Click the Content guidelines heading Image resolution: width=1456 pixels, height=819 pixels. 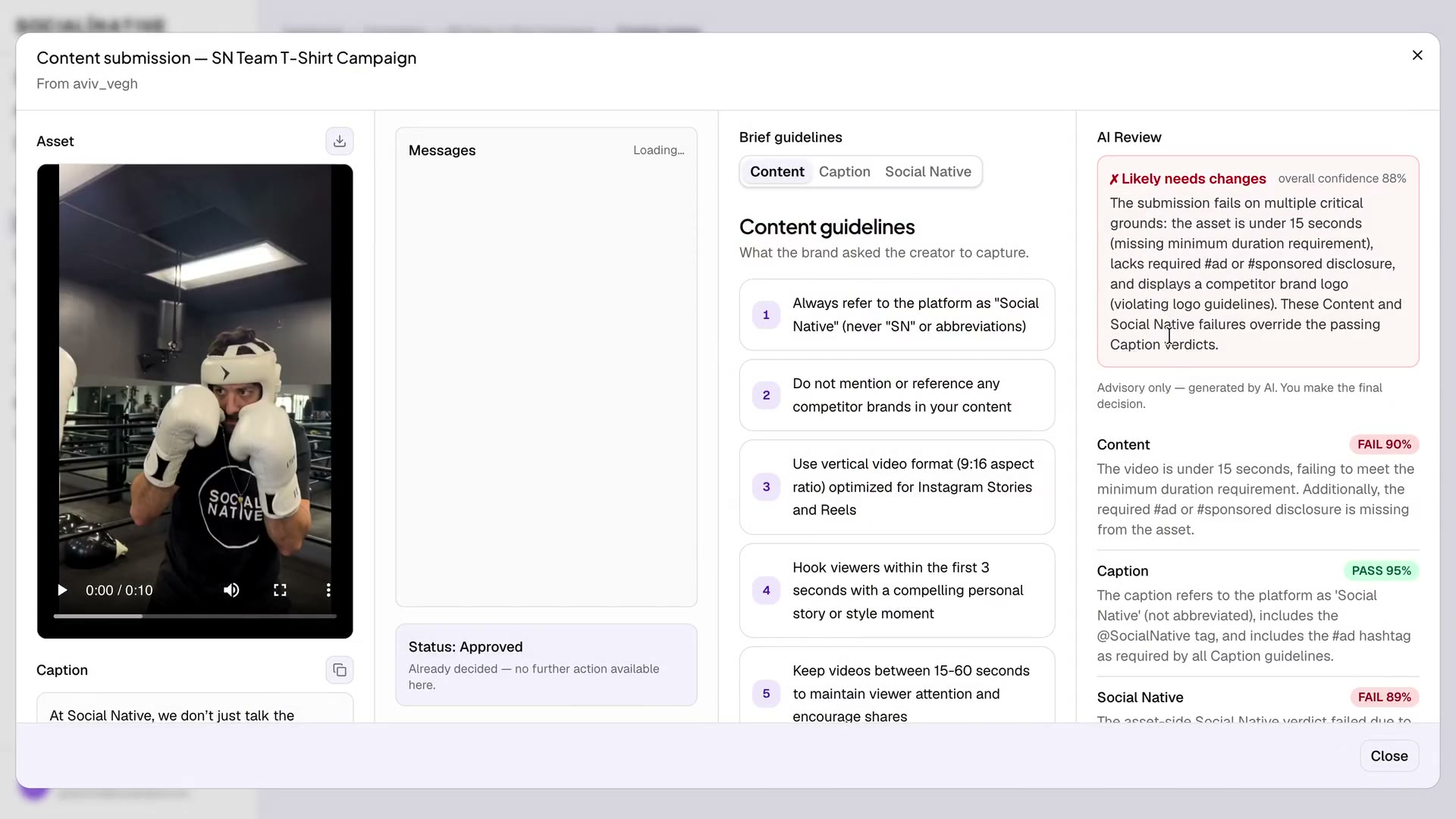pos(827,227)
